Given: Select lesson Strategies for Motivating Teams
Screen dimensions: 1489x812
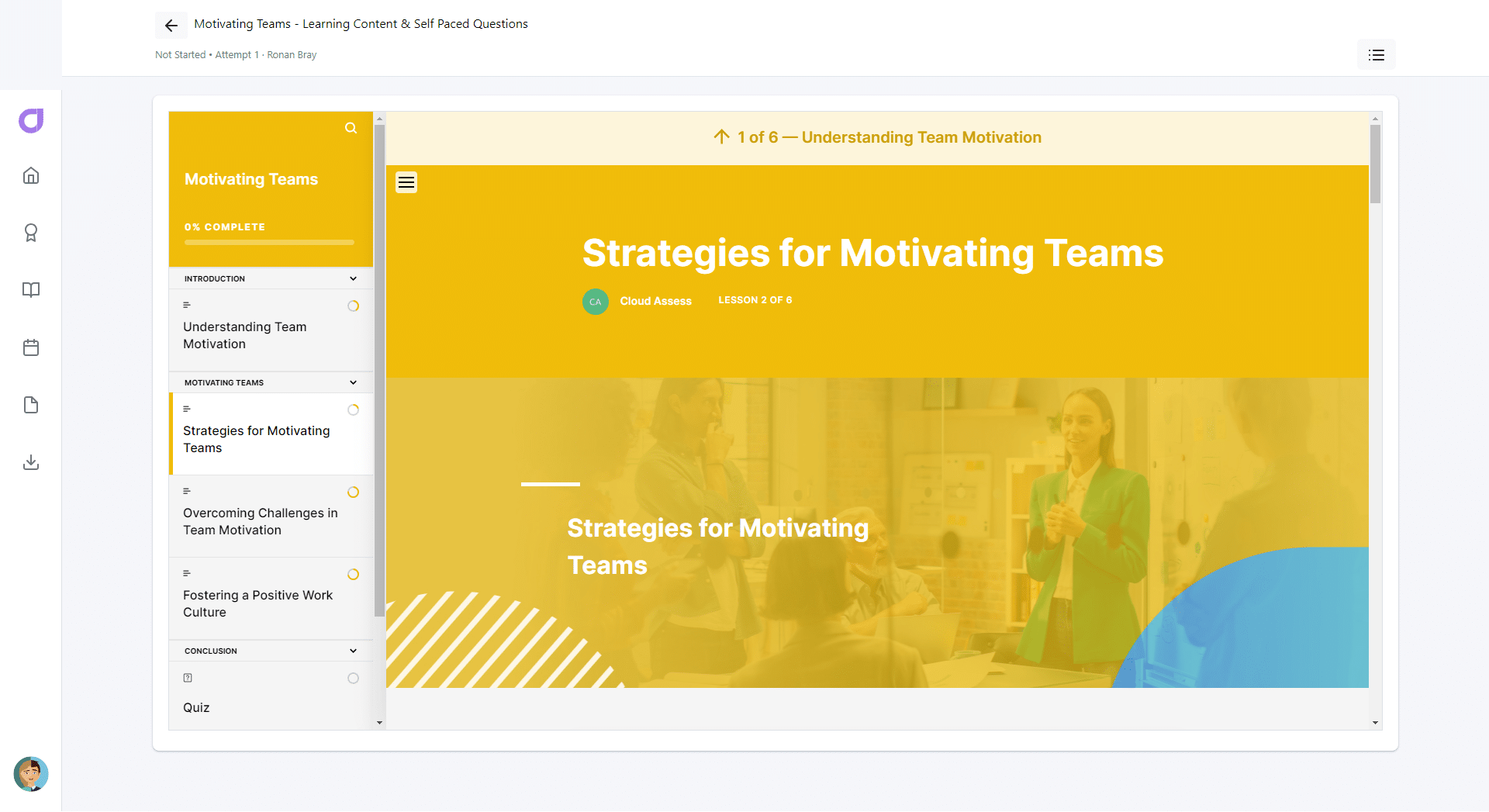Looking at the screenshot, I should pos(271,434).
